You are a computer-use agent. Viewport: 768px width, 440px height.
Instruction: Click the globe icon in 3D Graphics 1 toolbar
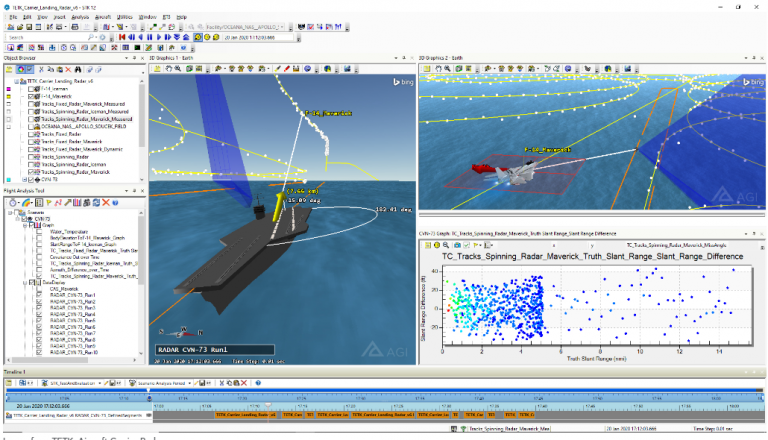pos(327,69)
